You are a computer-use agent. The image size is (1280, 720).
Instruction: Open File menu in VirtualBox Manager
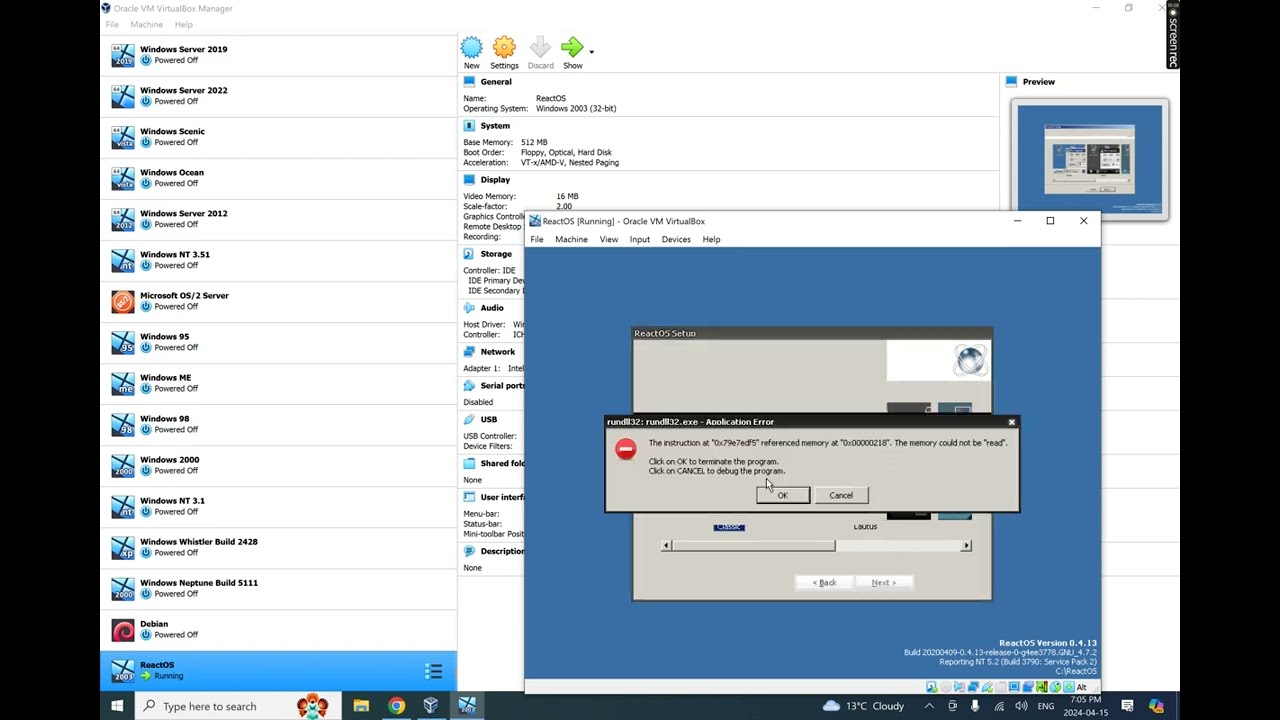112,24
